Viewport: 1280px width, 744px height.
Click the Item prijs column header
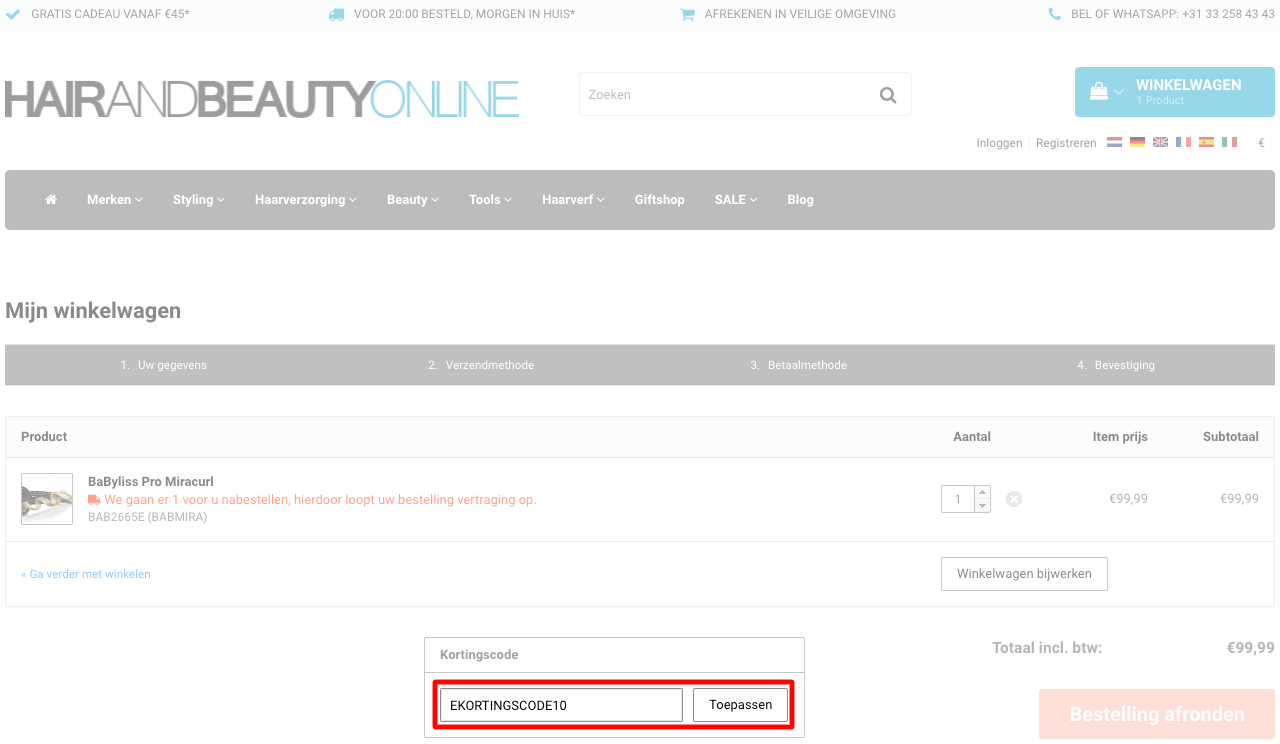tap(1120, 437)
